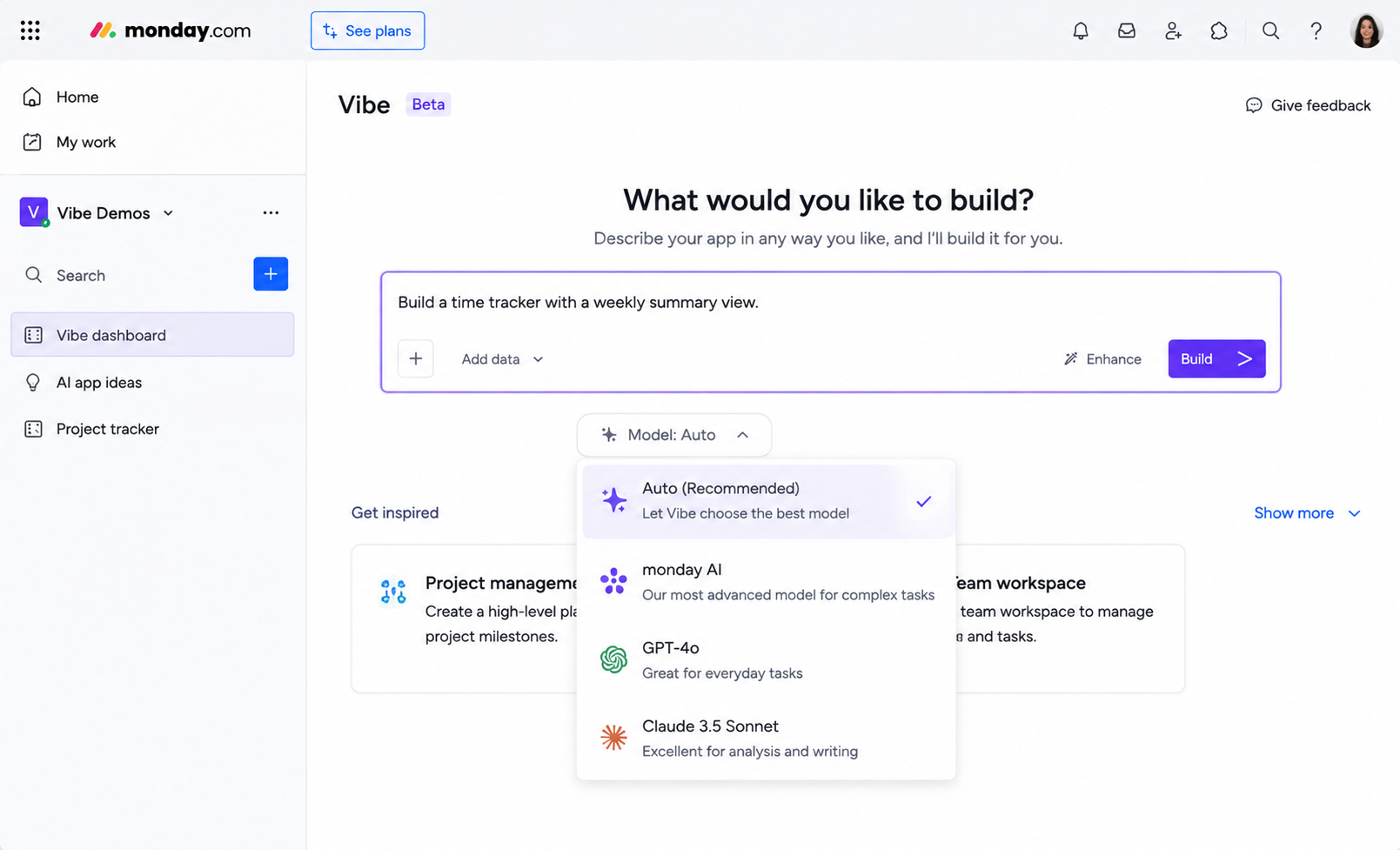Invite members with the add-person icon
The width and height of the screenshot is (1400, 850).
pos(1173,30)
